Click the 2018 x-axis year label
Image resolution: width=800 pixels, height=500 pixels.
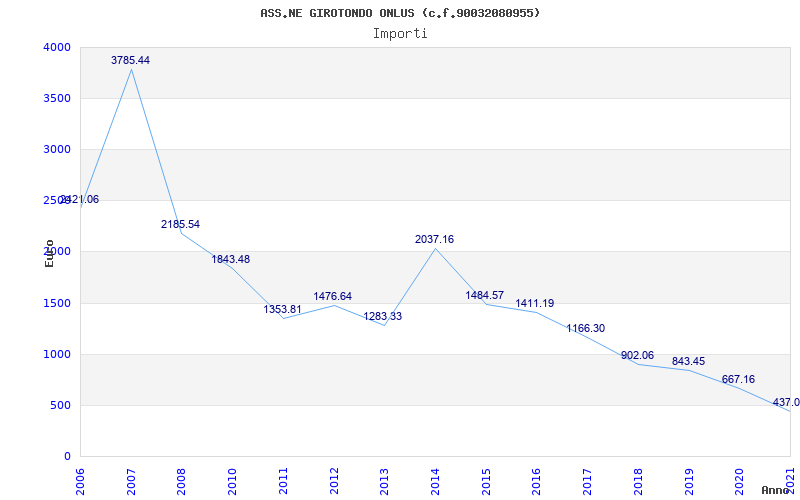click(637, 481)
